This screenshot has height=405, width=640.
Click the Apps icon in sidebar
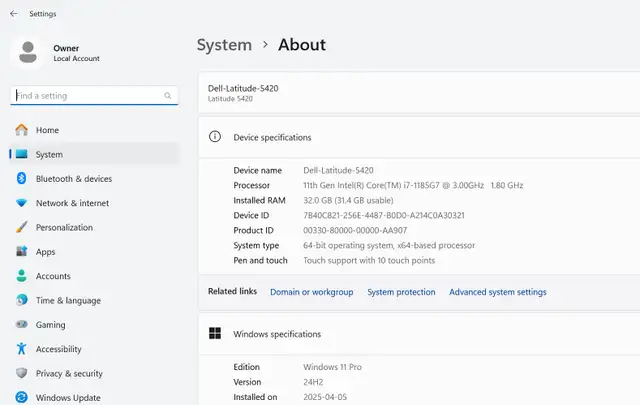[x=21, y=251]
